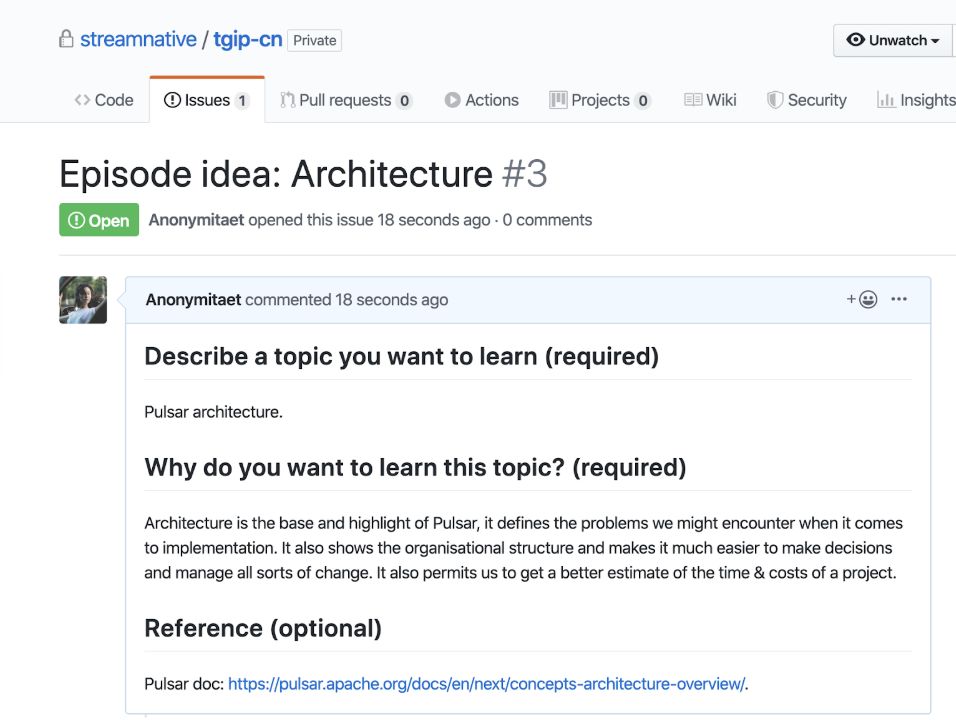Viewport: 956px width, 728px height.
Task: Click the issue number #3
Action: point(524,174)
